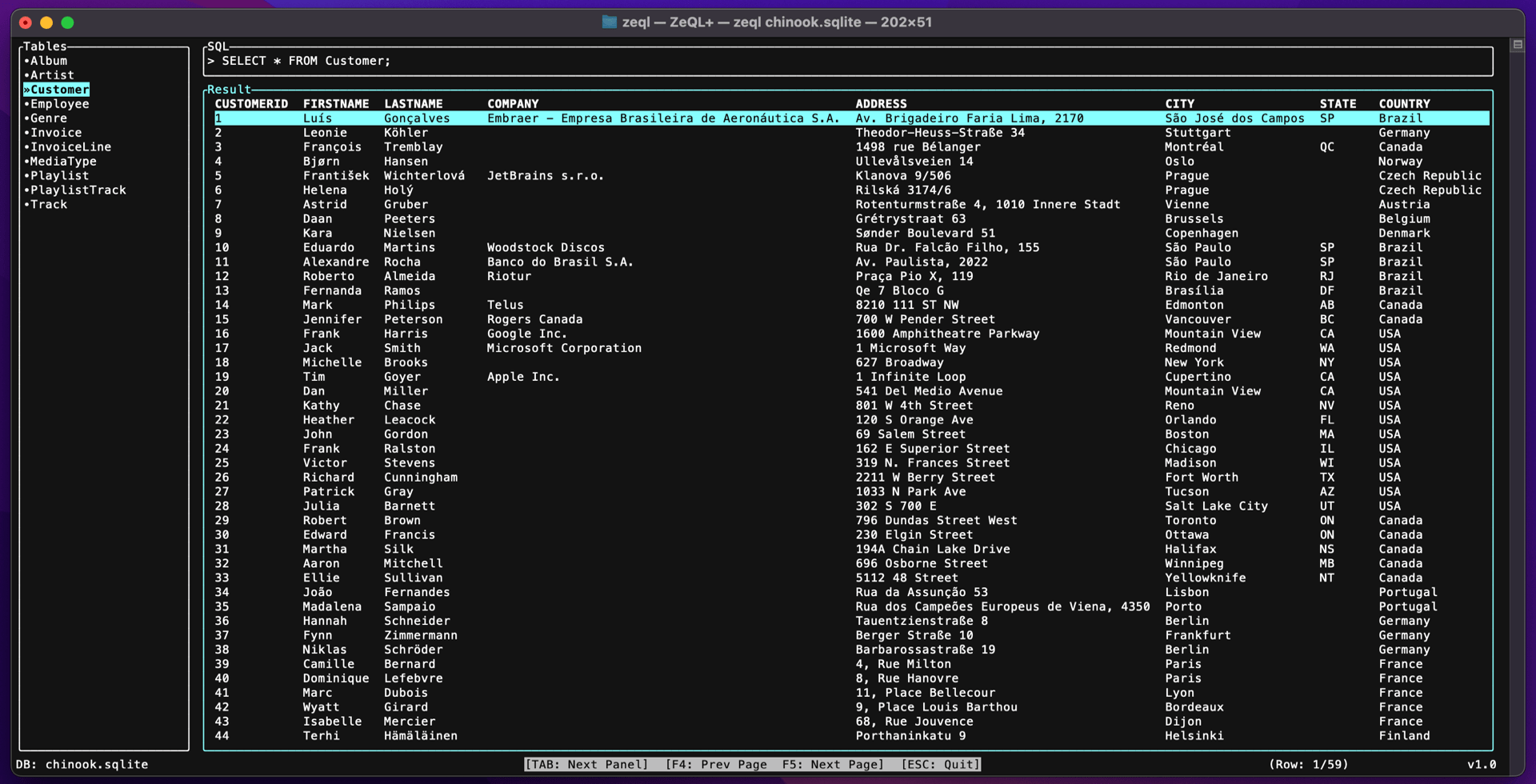Viewport: 1536px width, 784px height.
Task: Focus the SQL query input field
Action: pyautogui.click(x=848, y=61)
